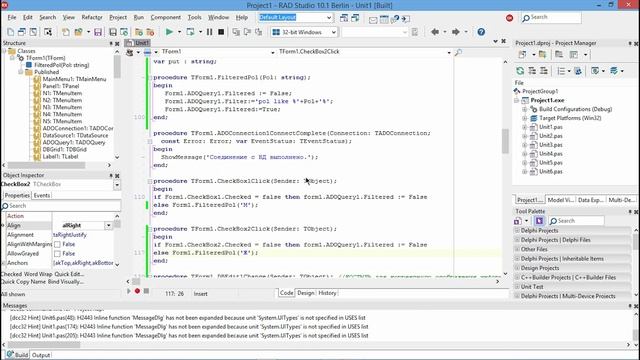Image resolution: width=640 pixels, height=360 pixels.
Task: Click the Object Inspector property search field
Action: click(61, 206)
